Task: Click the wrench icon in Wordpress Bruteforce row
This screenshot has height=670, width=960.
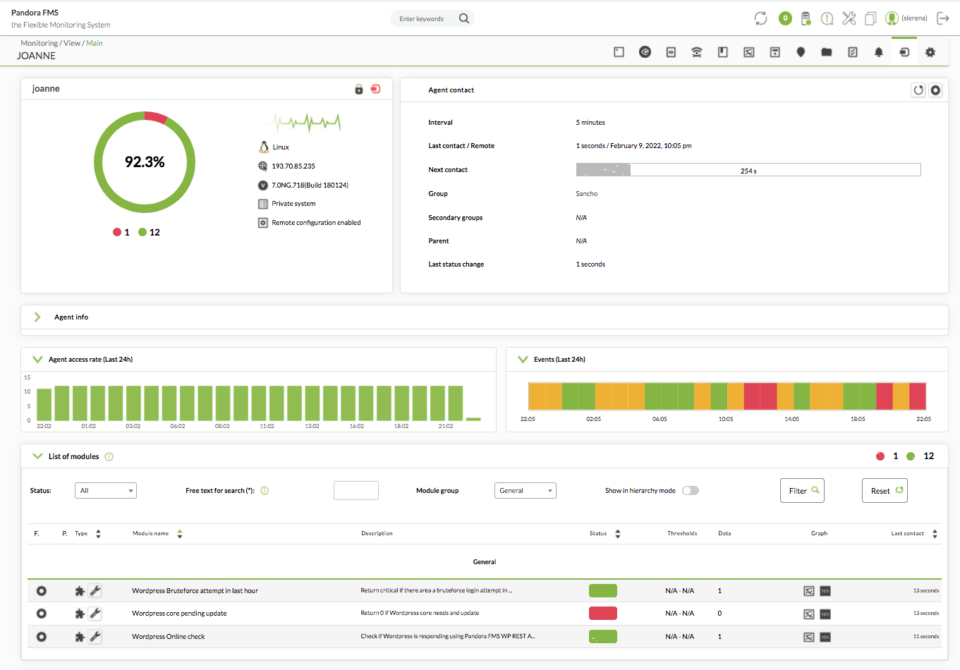Action: coord(95,591)
